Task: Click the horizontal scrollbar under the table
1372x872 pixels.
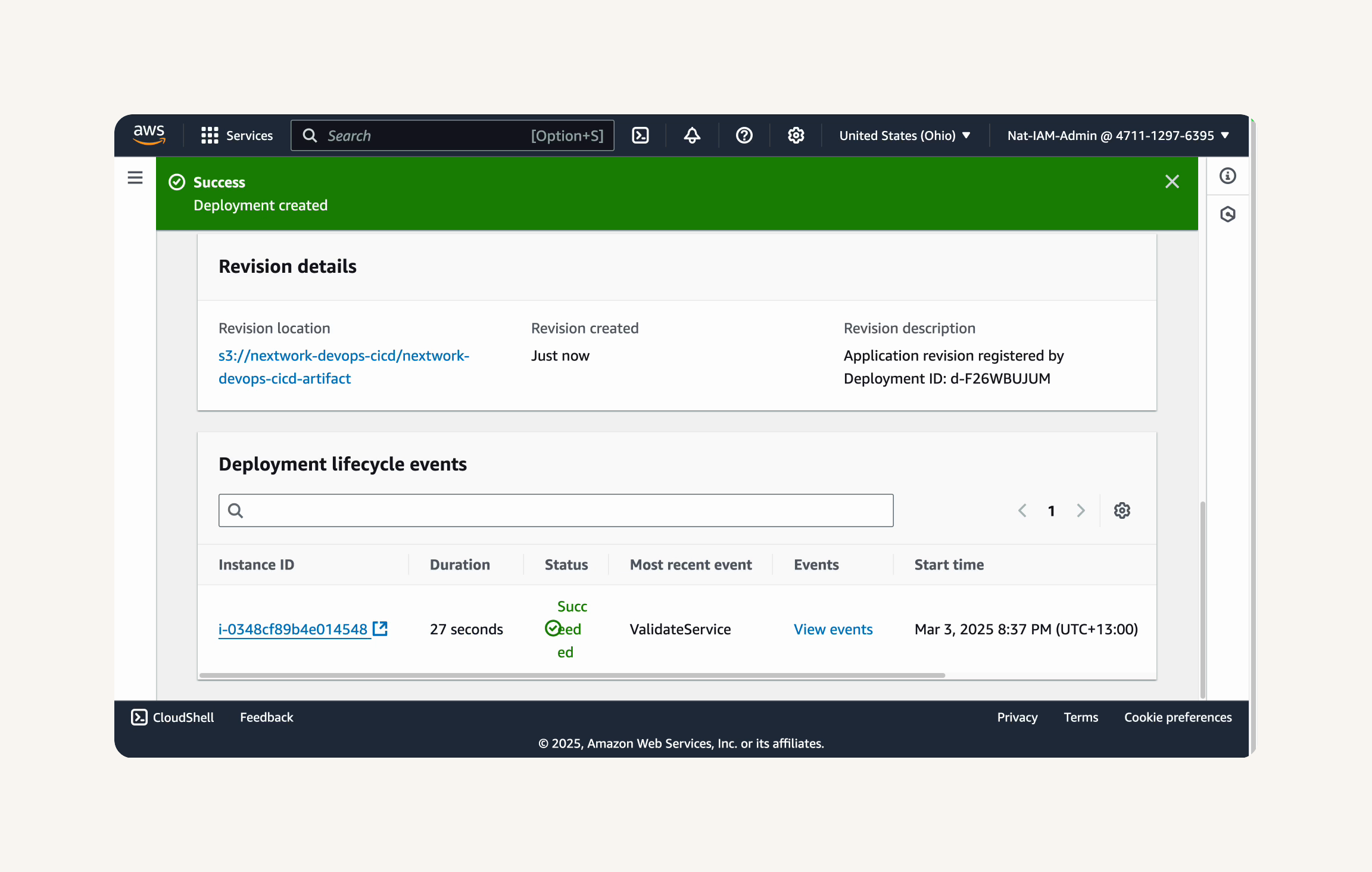Action: click(x=572, y=675)
